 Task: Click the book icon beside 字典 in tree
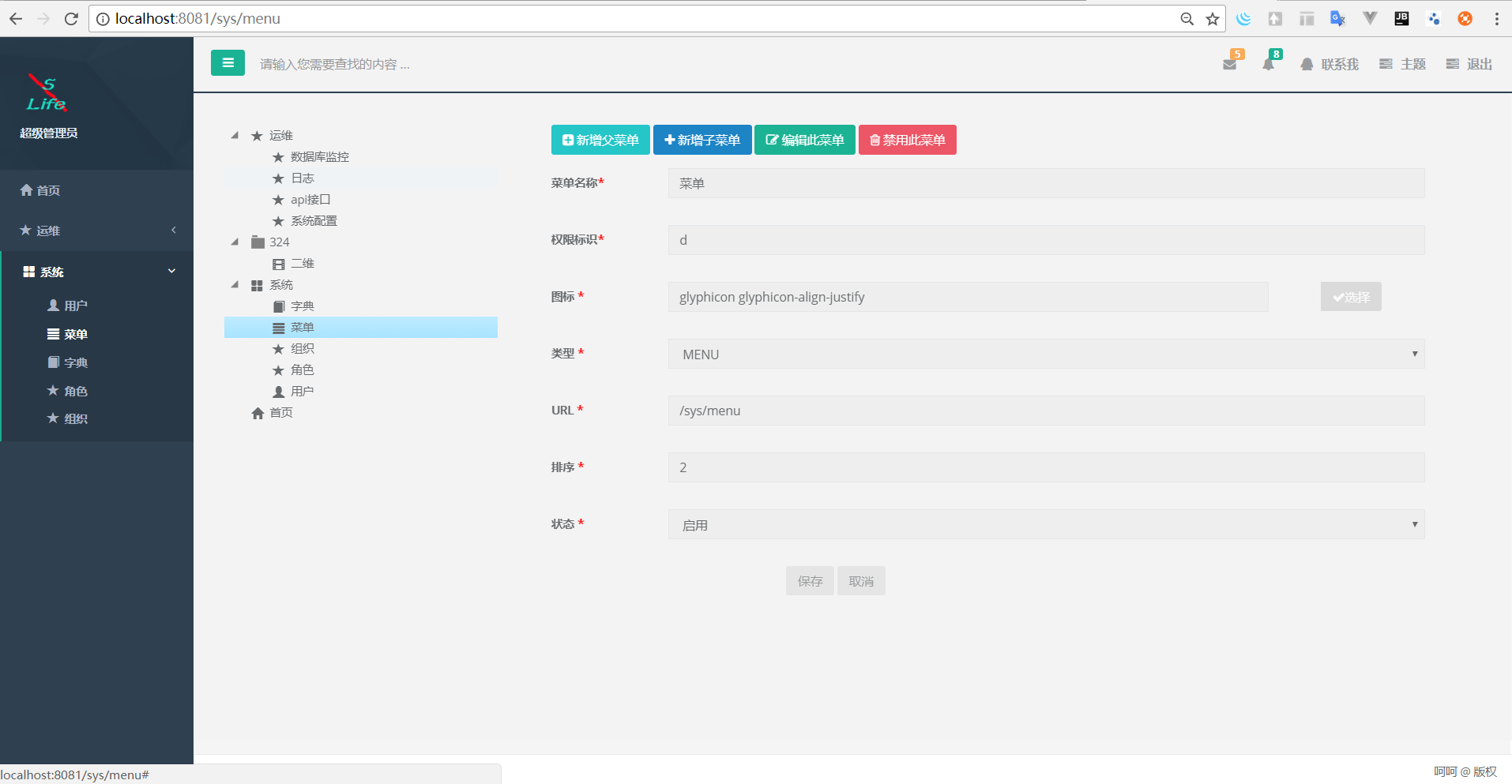pyautogui.click(x=278, y=306)
